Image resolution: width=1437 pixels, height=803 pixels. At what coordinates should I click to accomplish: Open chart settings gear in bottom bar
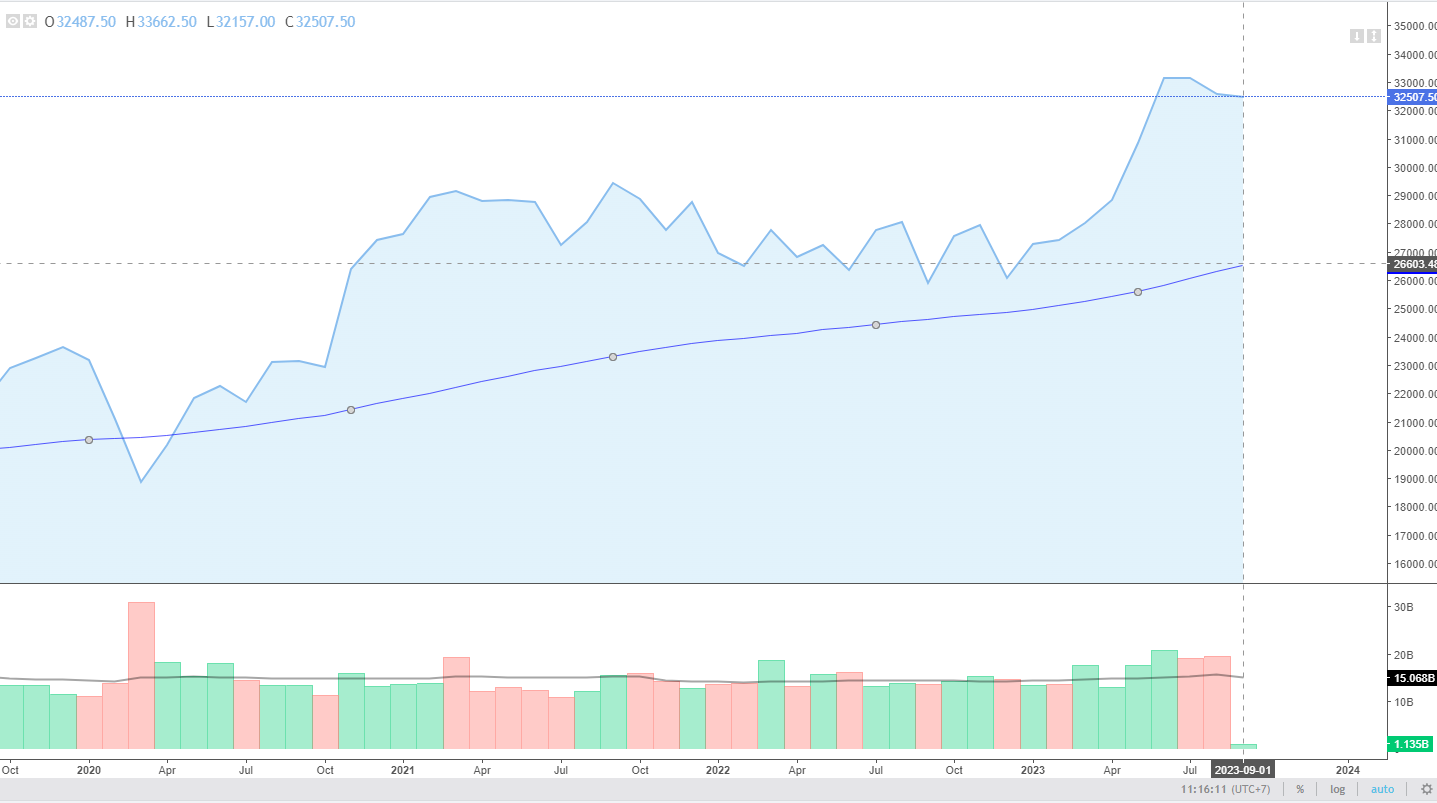(x=1426, y=789)
